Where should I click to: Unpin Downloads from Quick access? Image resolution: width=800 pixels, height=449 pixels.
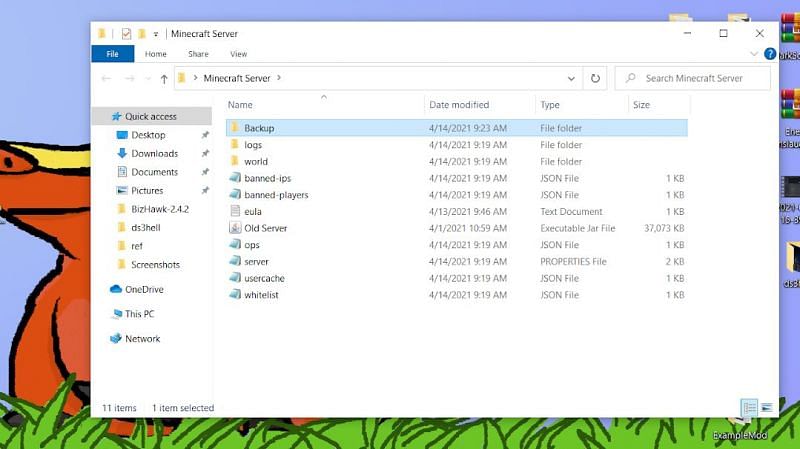click(x=205, y=154)
